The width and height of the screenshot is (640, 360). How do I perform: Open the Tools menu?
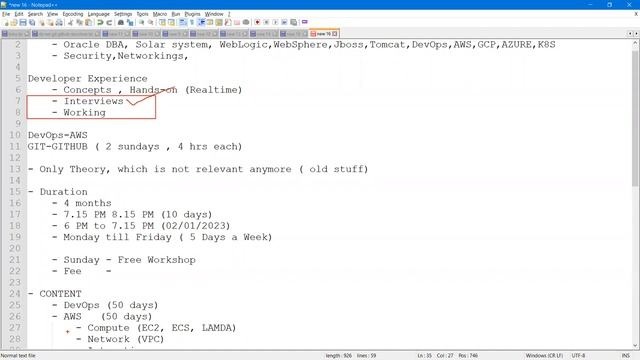point(142,14)
